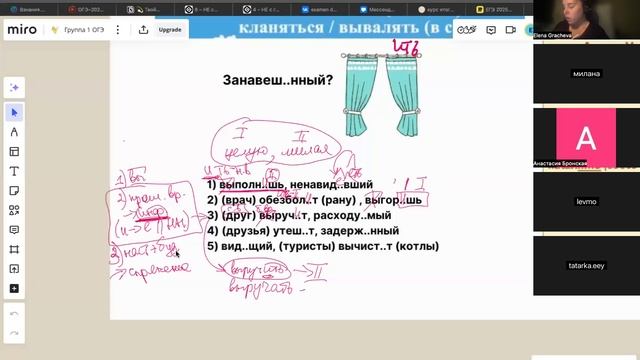Select the Frame tool
Image resolution: width=640 pixels, height=360 pixels.
[x=14, y=249]
